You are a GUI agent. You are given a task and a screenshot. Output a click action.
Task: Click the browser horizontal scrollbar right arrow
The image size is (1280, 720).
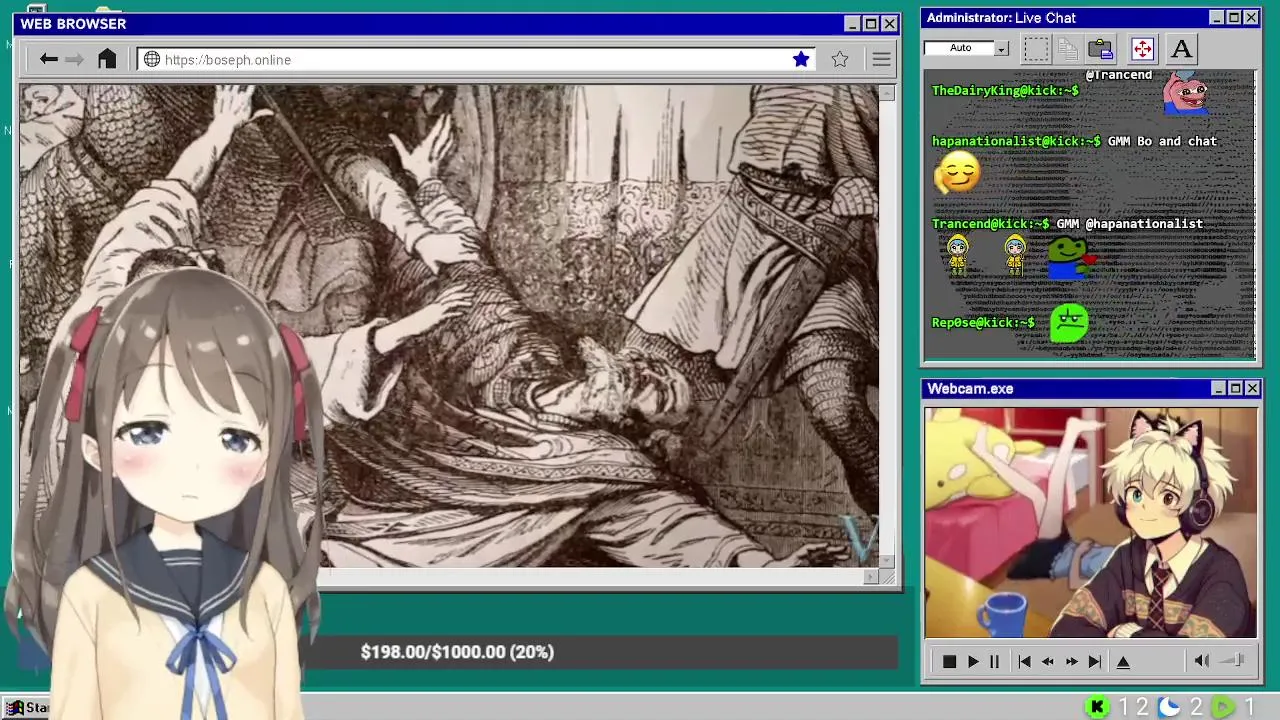click(871, 576)
